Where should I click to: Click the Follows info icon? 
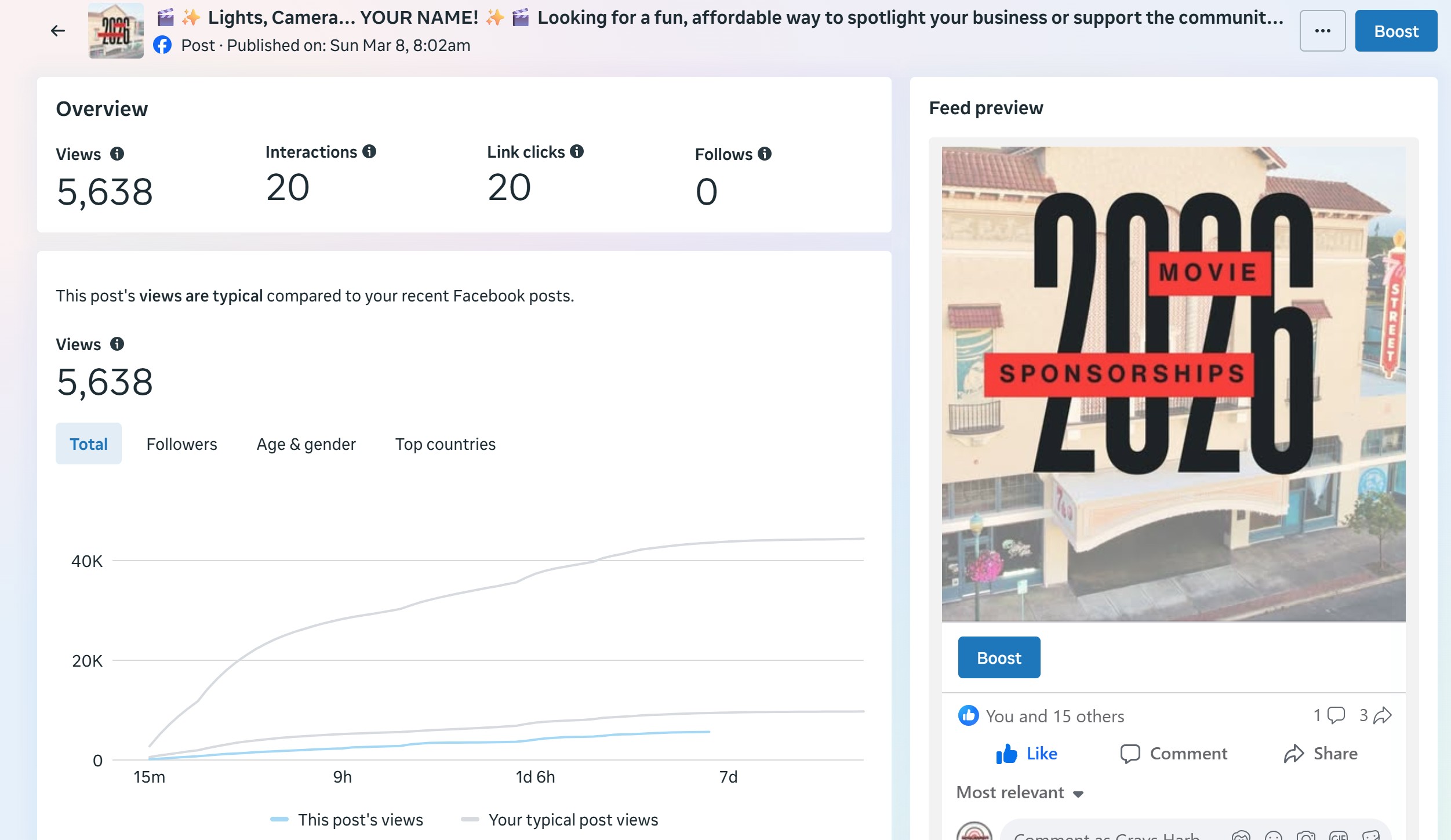(x=765, y=154)
